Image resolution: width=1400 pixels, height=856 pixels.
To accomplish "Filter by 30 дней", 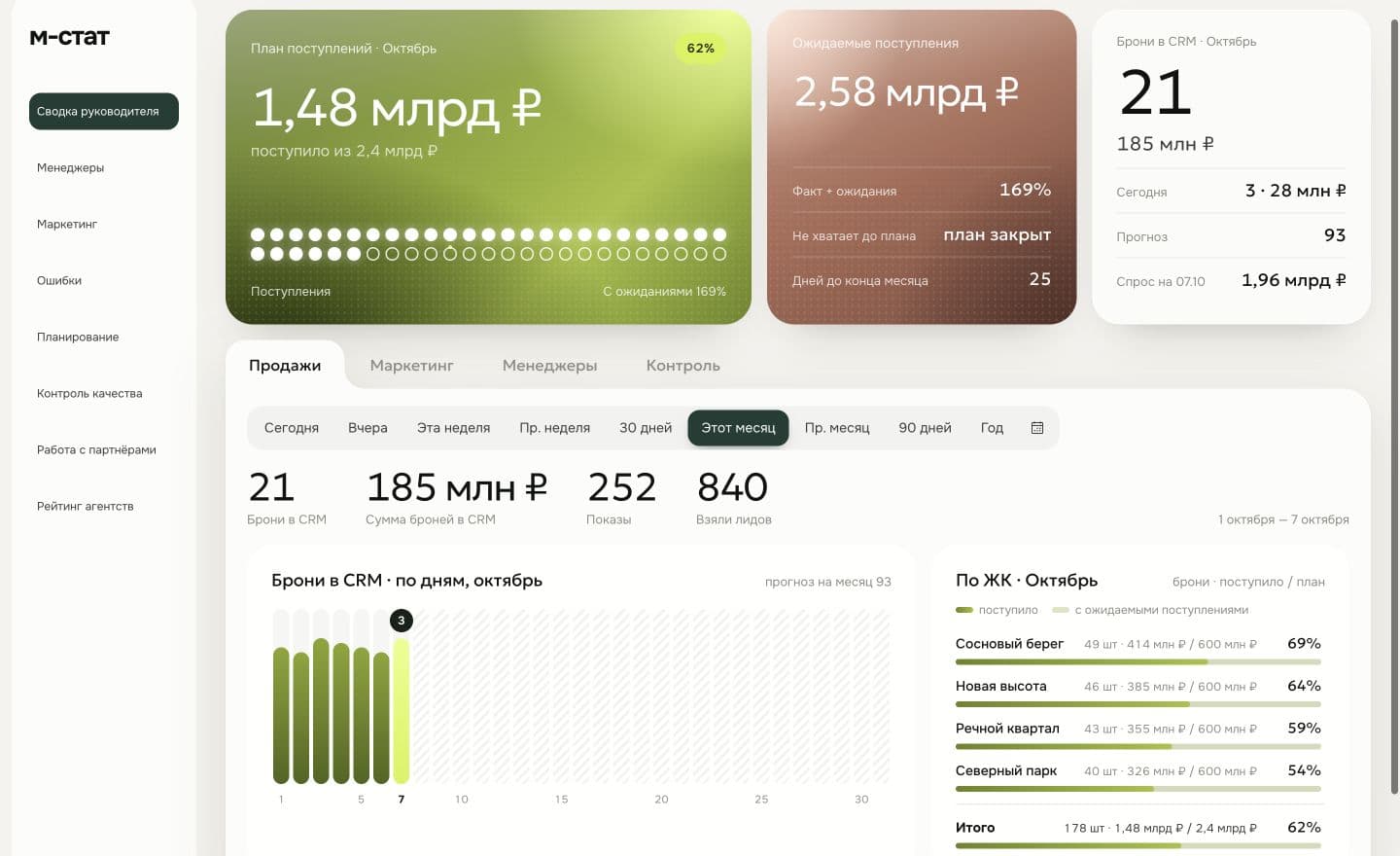I will pyautogui.click(x=646, y=428).
